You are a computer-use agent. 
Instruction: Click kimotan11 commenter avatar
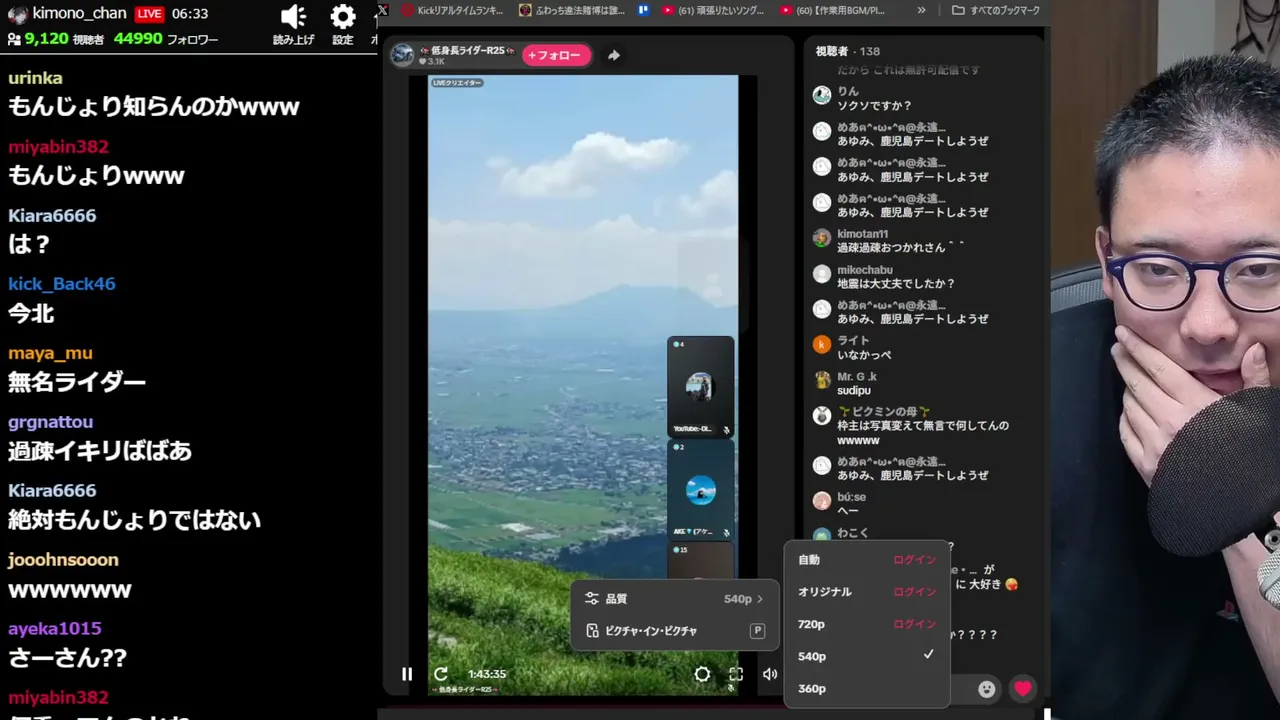tap(822, 238)
